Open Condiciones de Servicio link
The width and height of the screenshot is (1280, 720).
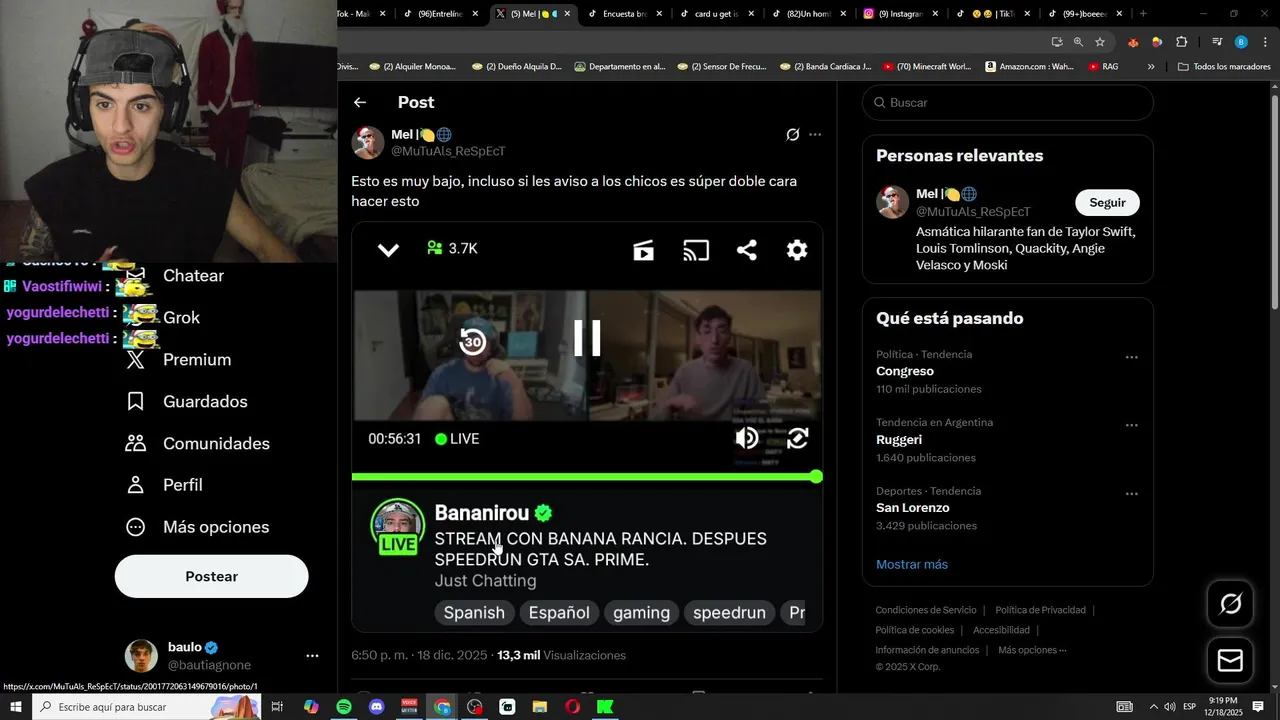[x=926, y=610]
